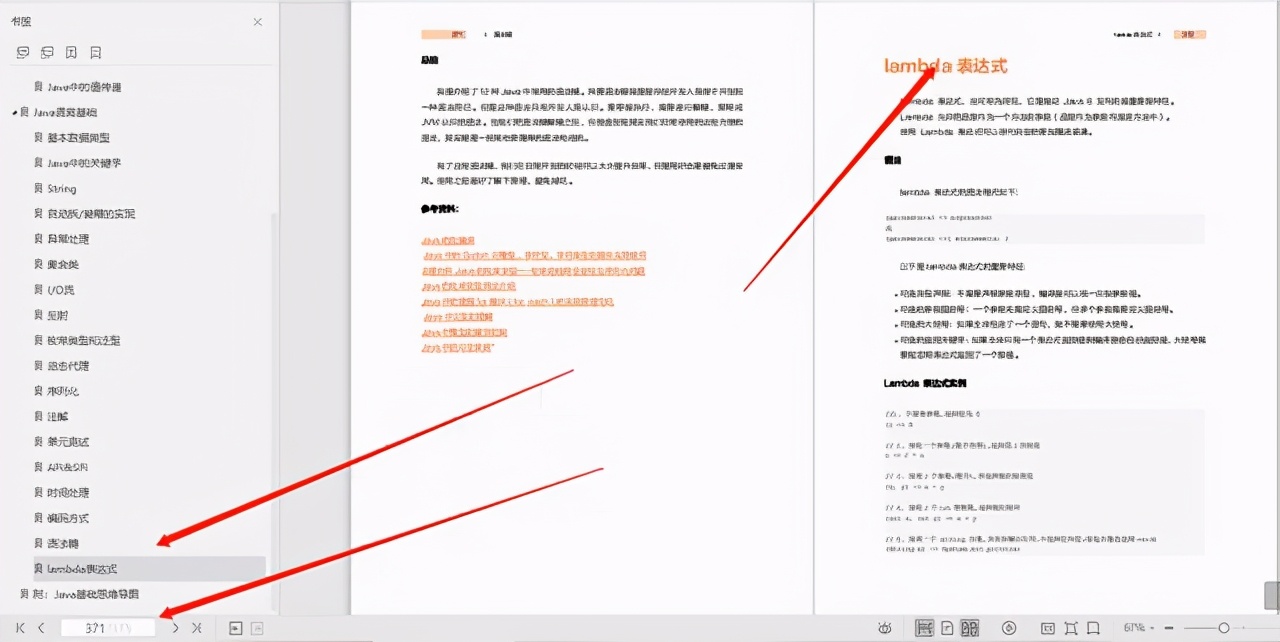
Task: Click the zoom slider handle
Action: click(1223, 628)
